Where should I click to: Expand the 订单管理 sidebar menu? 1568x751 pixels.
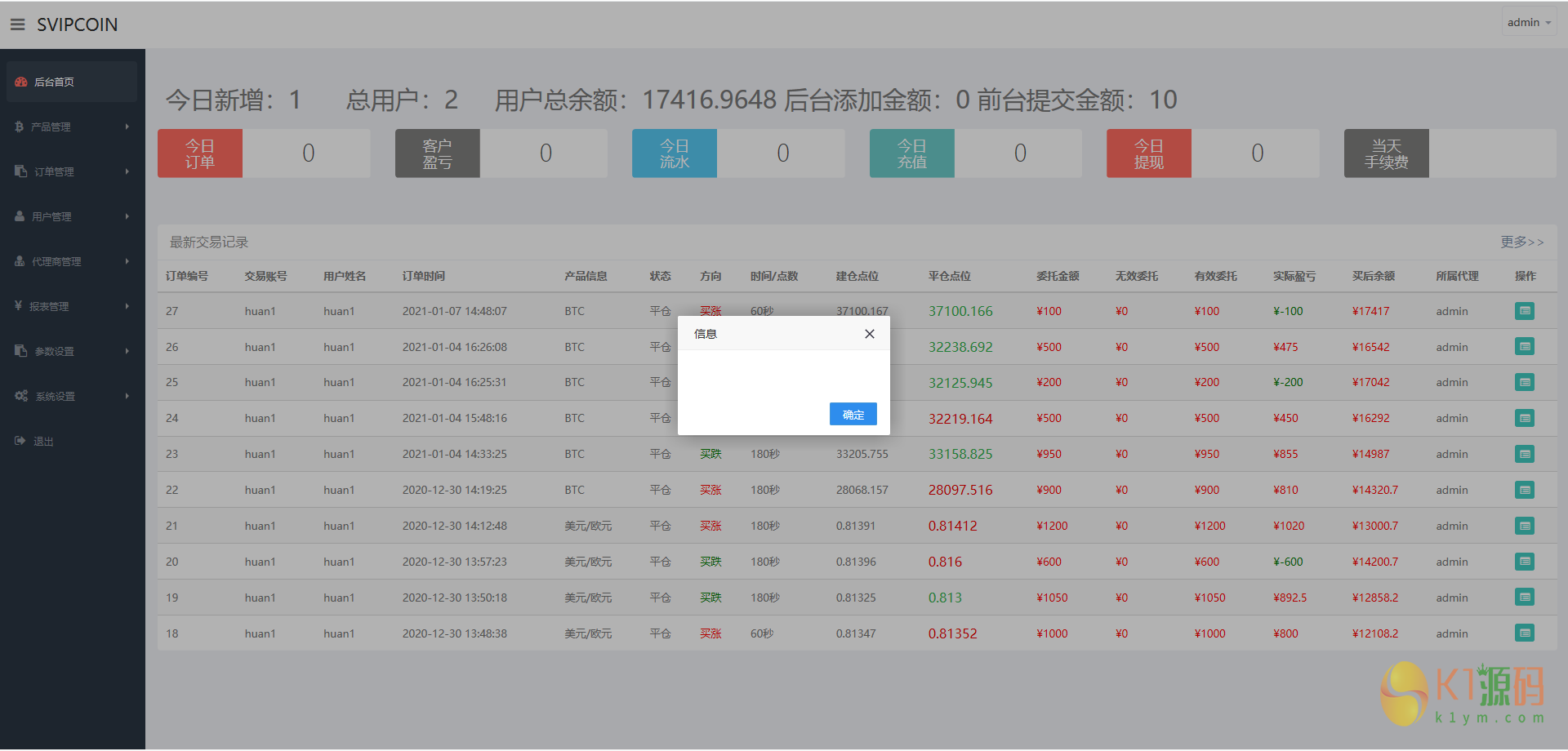[x=72, y=171]
